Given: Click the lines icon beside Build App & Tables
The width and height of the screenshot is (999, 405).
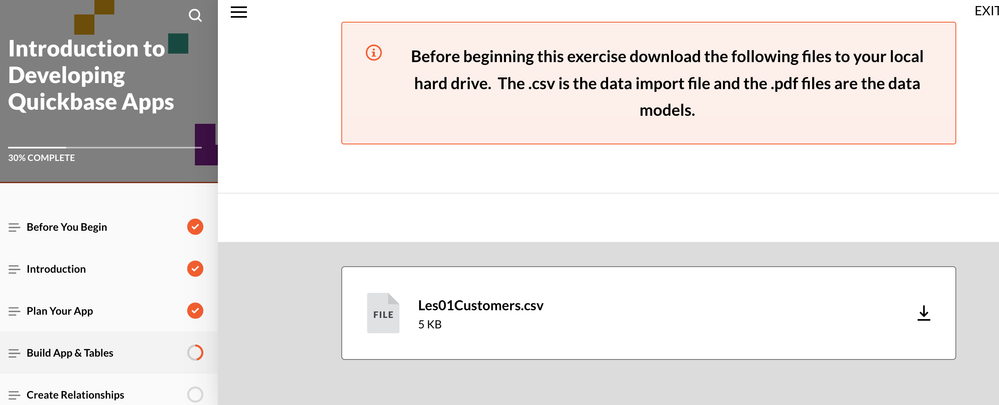Looking at the screenshot, I should pyautogui.click(x=14, y=353).
